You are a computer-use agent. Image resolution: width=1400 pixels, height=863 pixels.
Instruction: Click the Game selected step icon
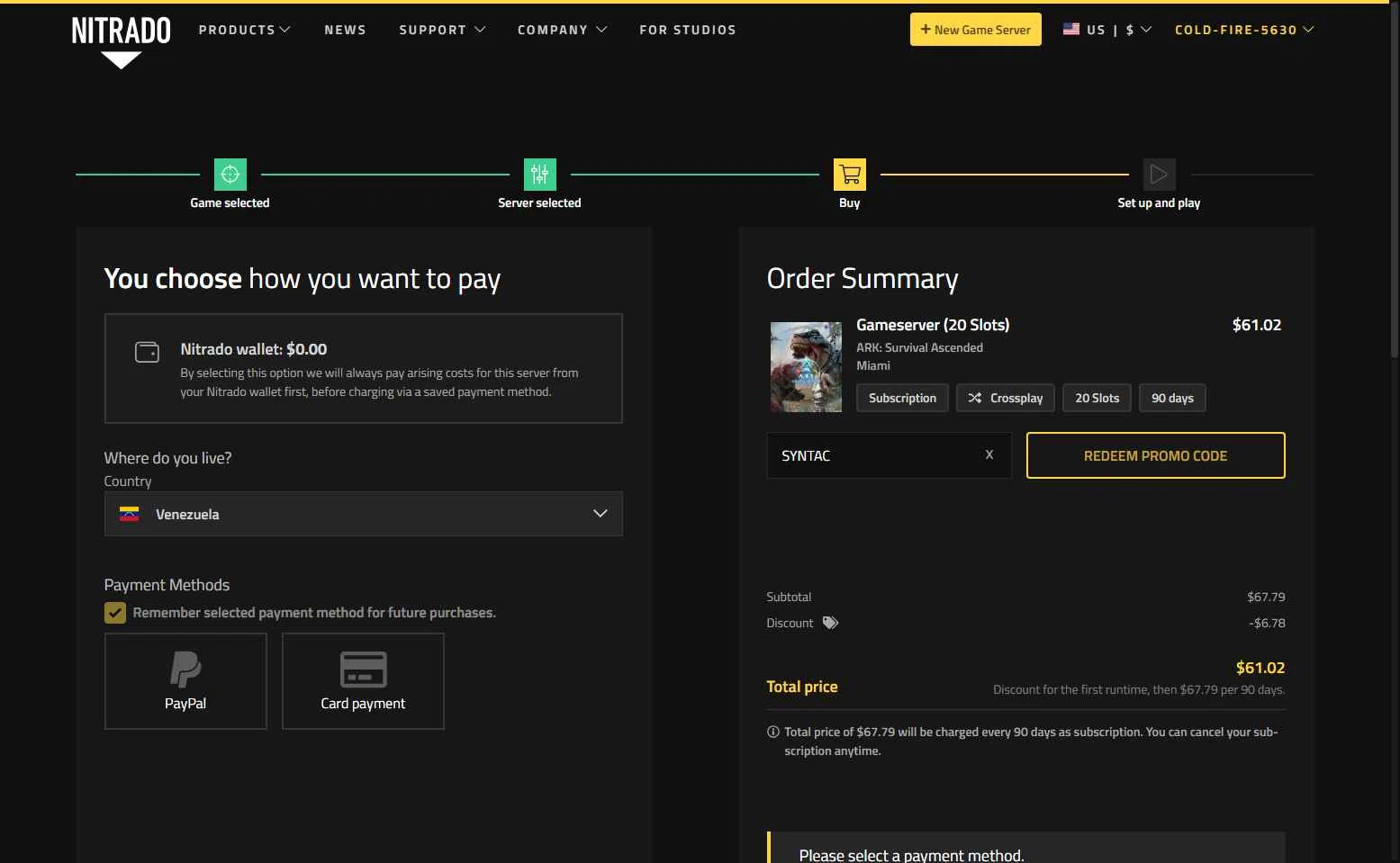230,175
